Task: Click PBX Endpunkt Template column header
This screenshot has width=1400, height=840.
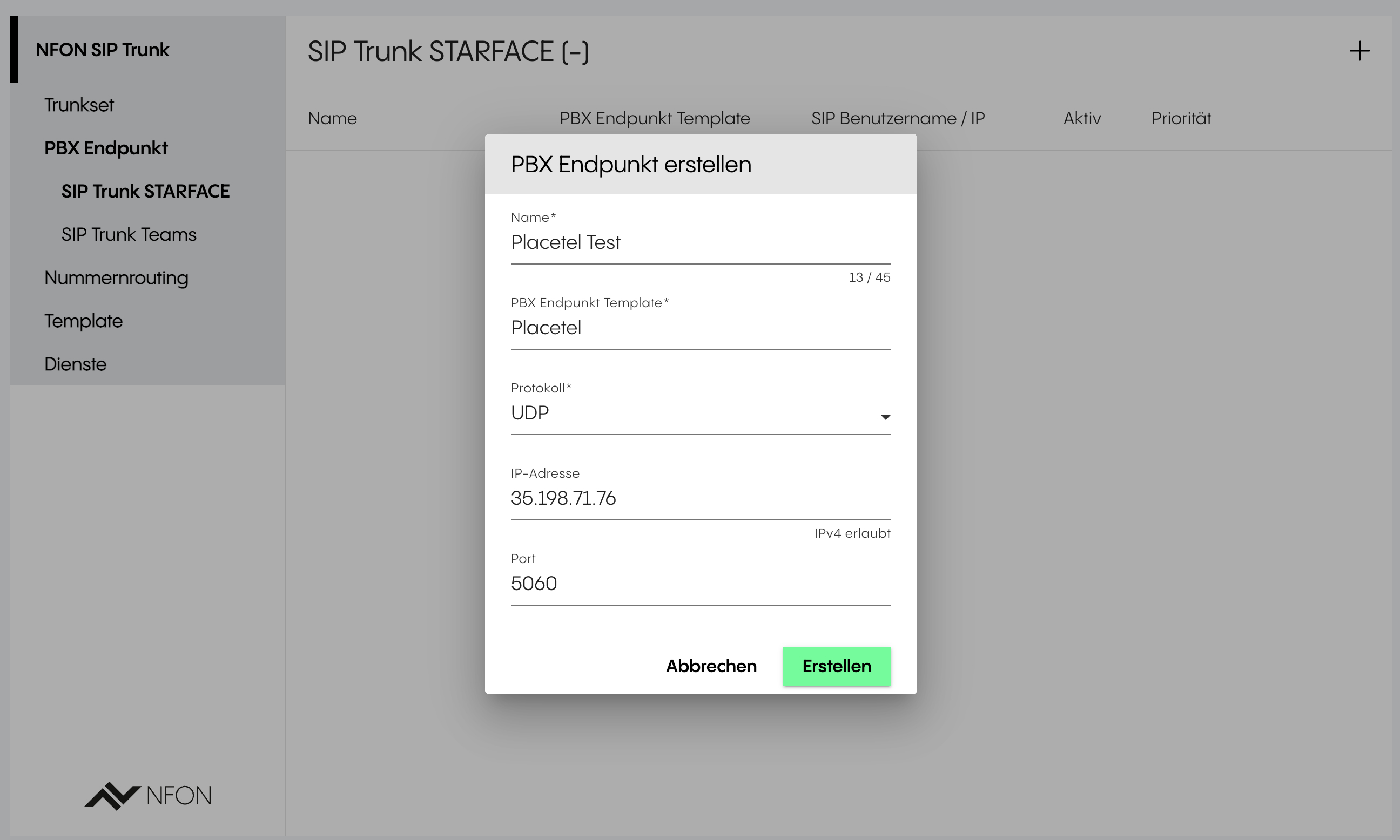Action: 655,118
